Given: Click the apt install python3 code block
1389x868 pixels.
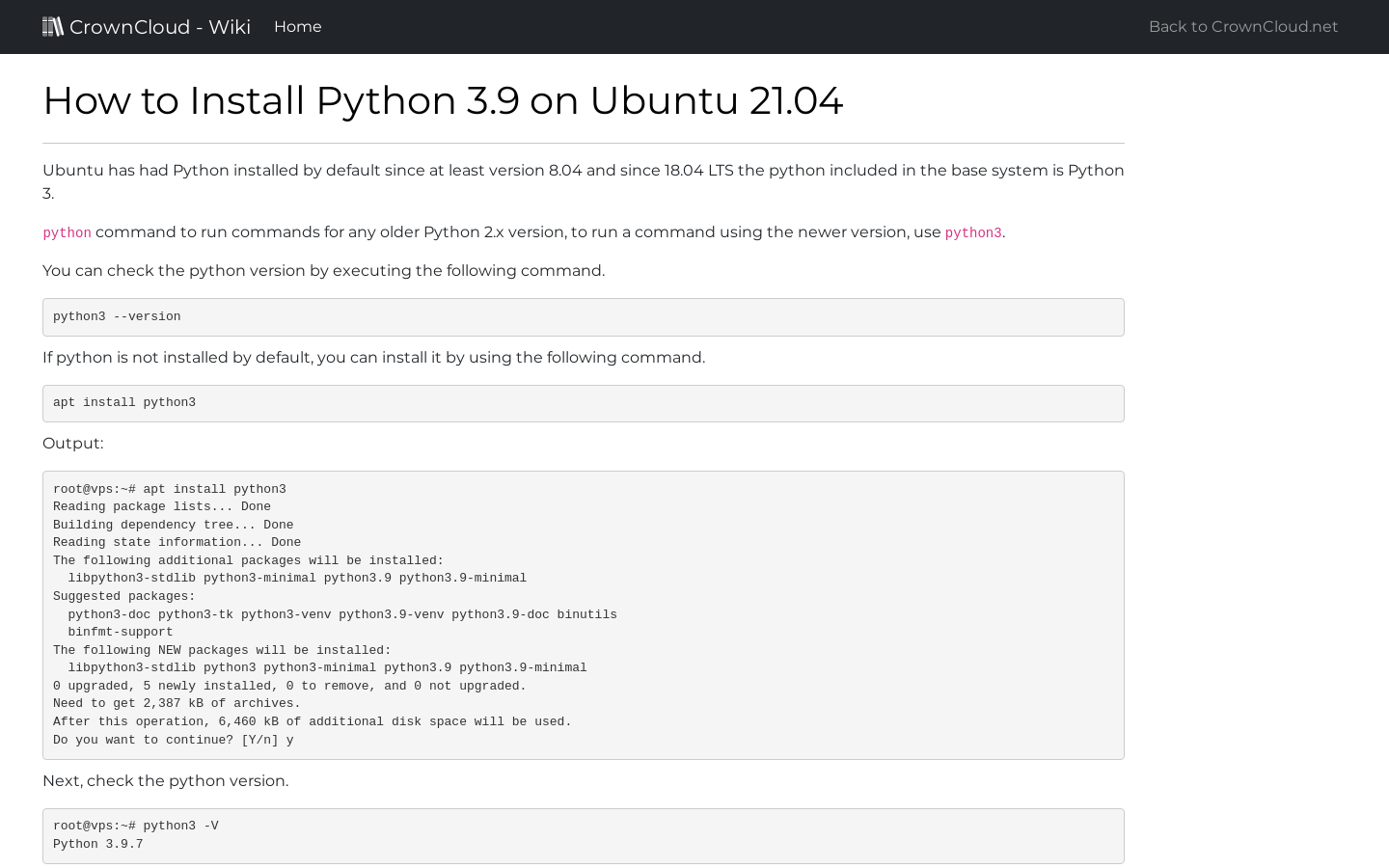Looking at the screenshot, I should coord(584,403).
